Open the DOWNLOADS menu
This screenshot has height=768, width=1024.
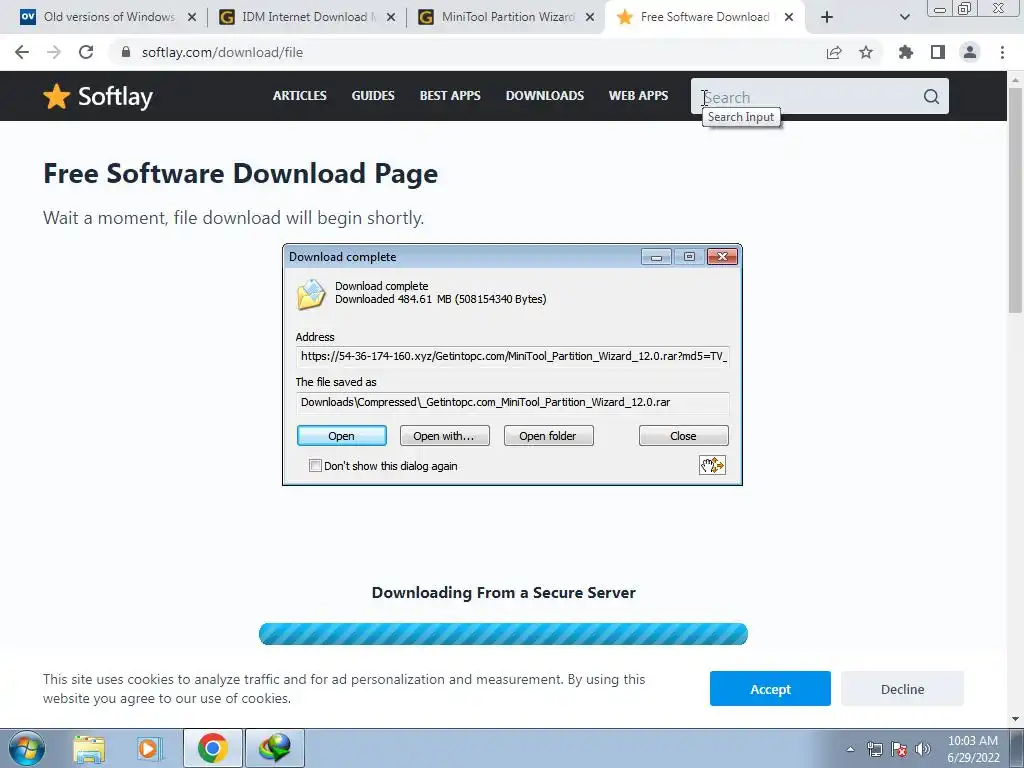pyautogui.click(x=545, y=95)
